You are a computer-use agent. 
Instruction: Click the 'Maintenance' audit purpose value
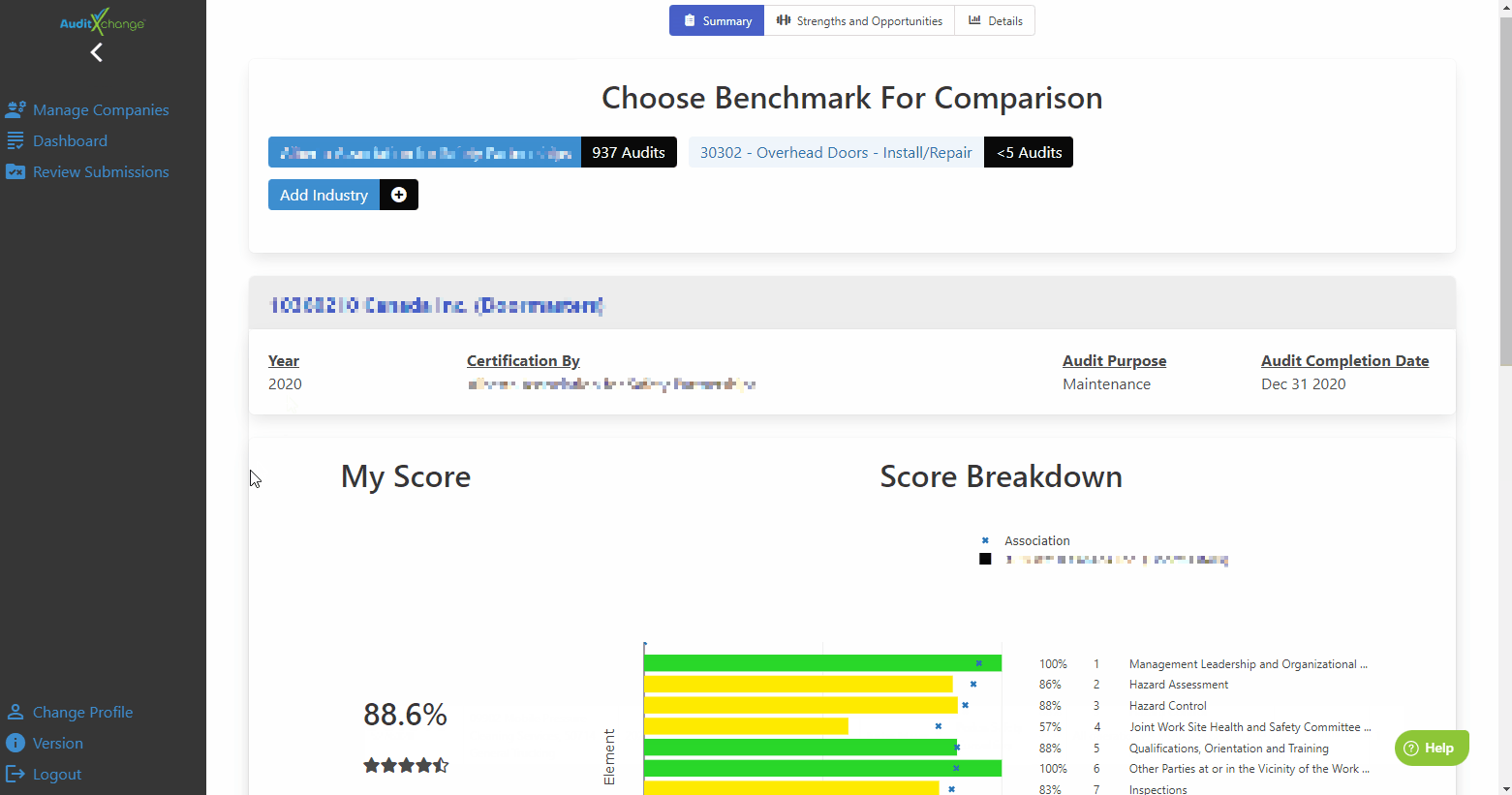pos(1106,383)
